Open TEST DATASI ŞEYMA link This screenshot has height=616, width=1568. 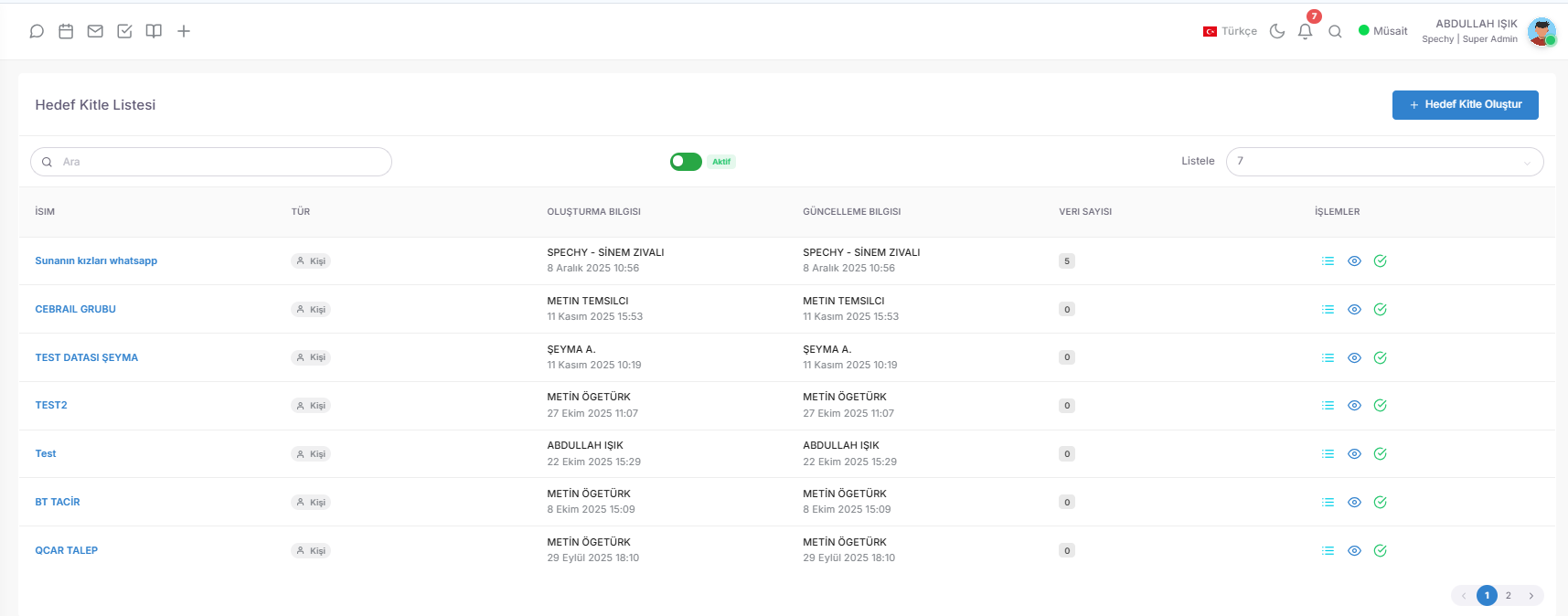(x=87, y=358)
